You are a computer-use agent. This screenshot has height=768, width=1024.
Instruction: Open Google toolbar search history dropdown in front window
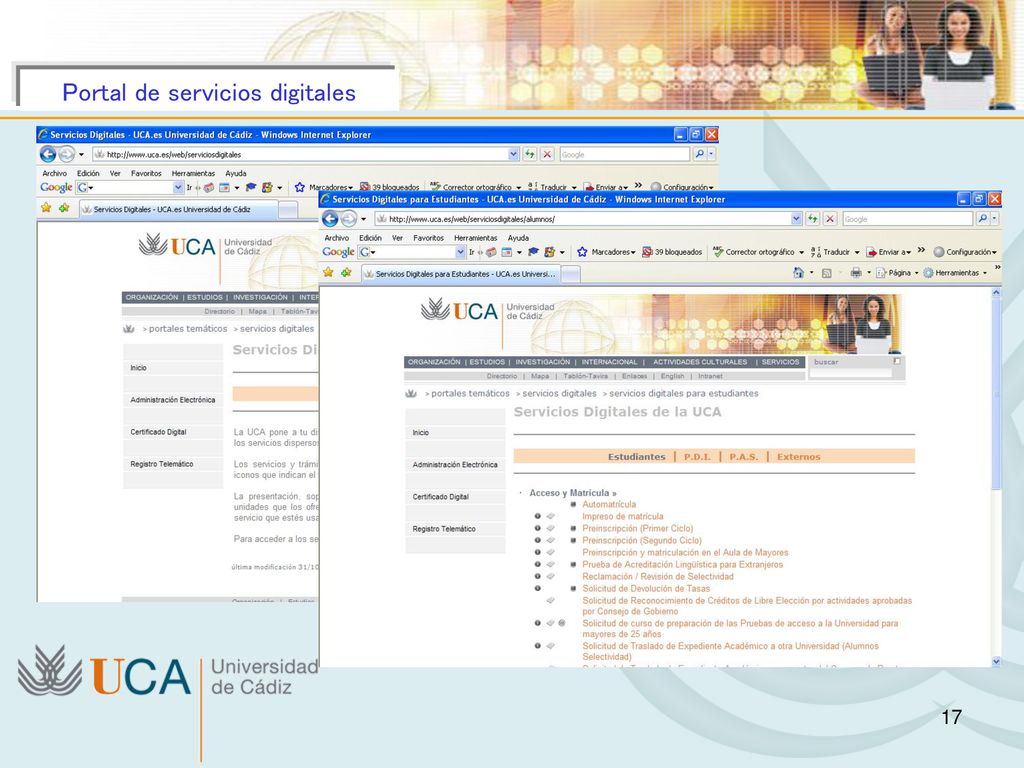click(x=460, y=252)
